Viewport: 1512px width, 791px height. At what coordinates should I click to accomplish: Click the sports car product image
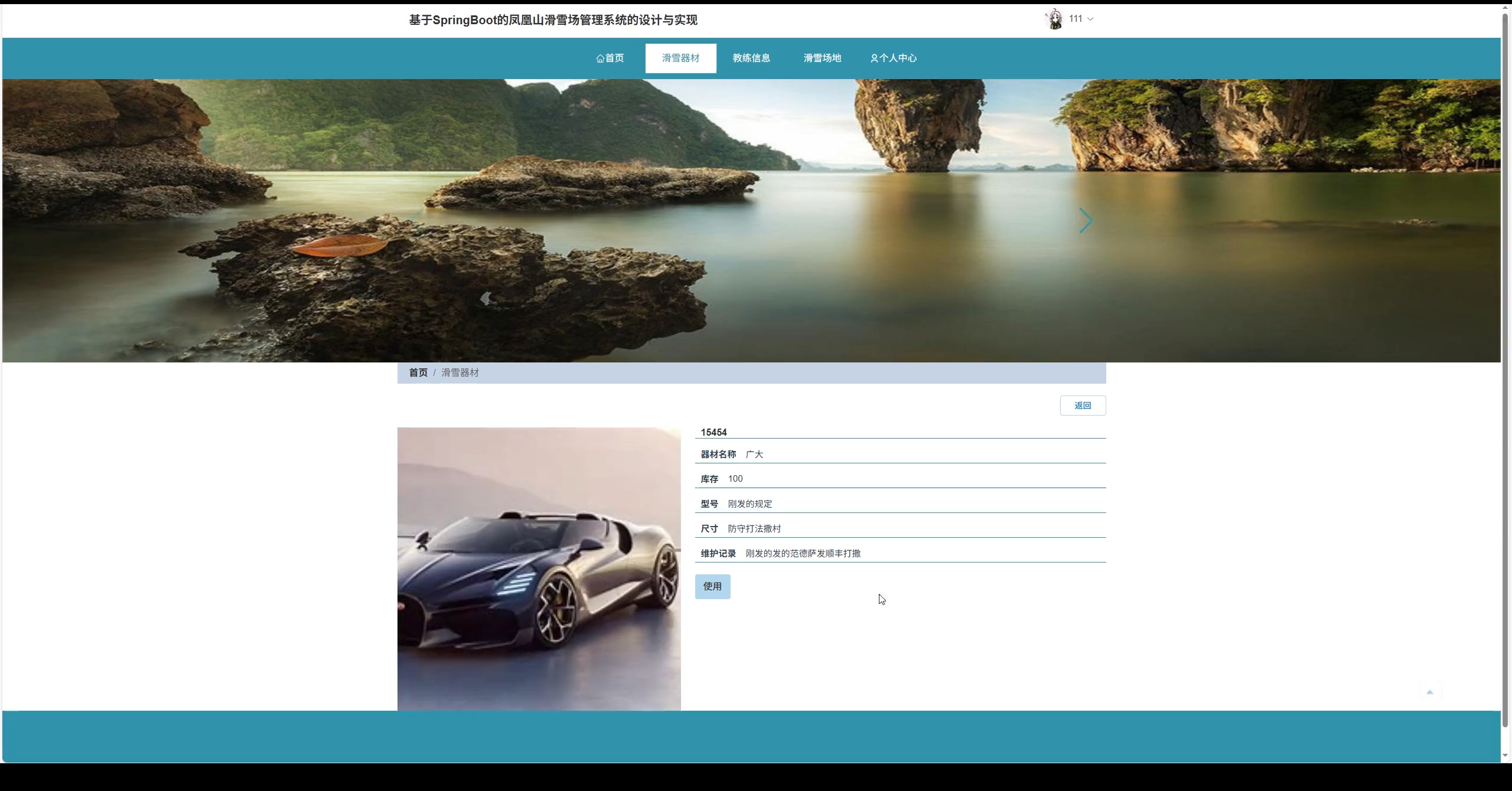[x=539, y=568]
